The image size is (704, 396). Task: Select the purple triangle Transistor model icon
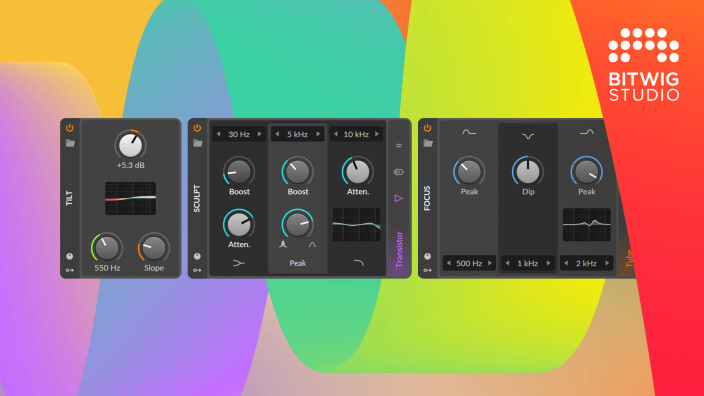coord(399,198)
